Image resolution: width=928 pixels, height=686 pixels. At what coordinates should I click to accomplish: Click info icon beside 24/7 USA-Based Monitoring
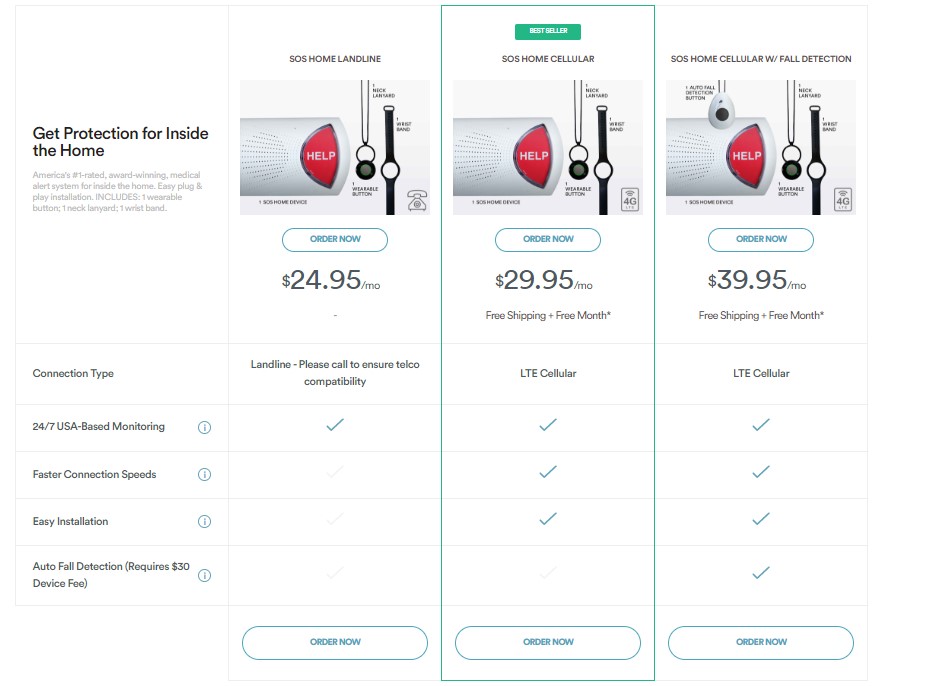pos(204,427)
